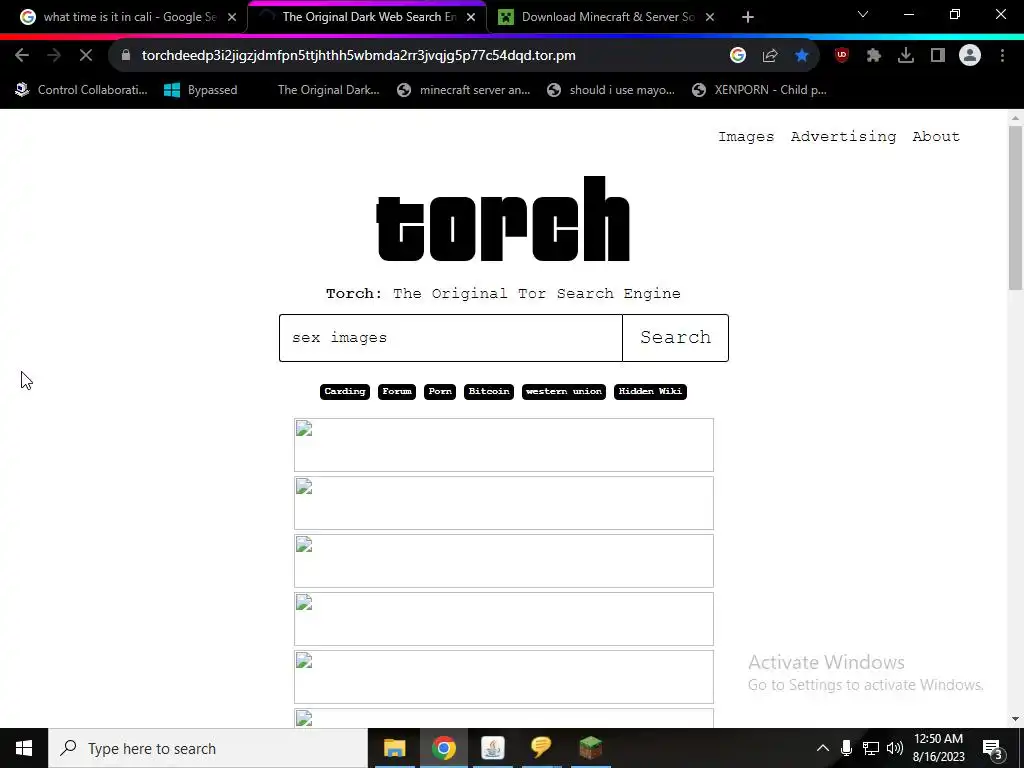Click the Google icon in address bar
This screenshot has width=1024, height=768.
click(738, 56)
